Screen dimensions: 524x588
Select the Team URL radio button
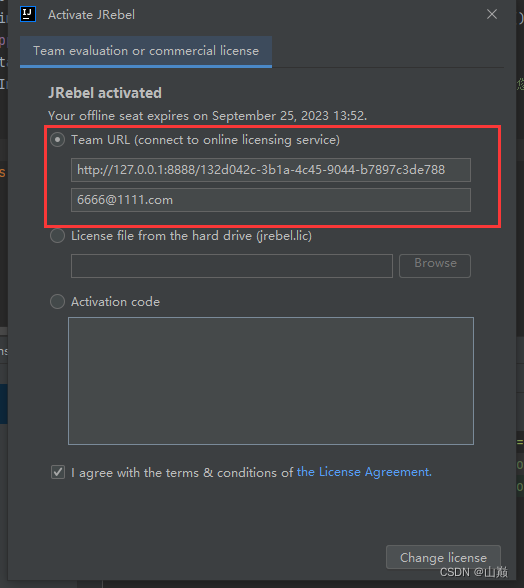coord(57,140)
